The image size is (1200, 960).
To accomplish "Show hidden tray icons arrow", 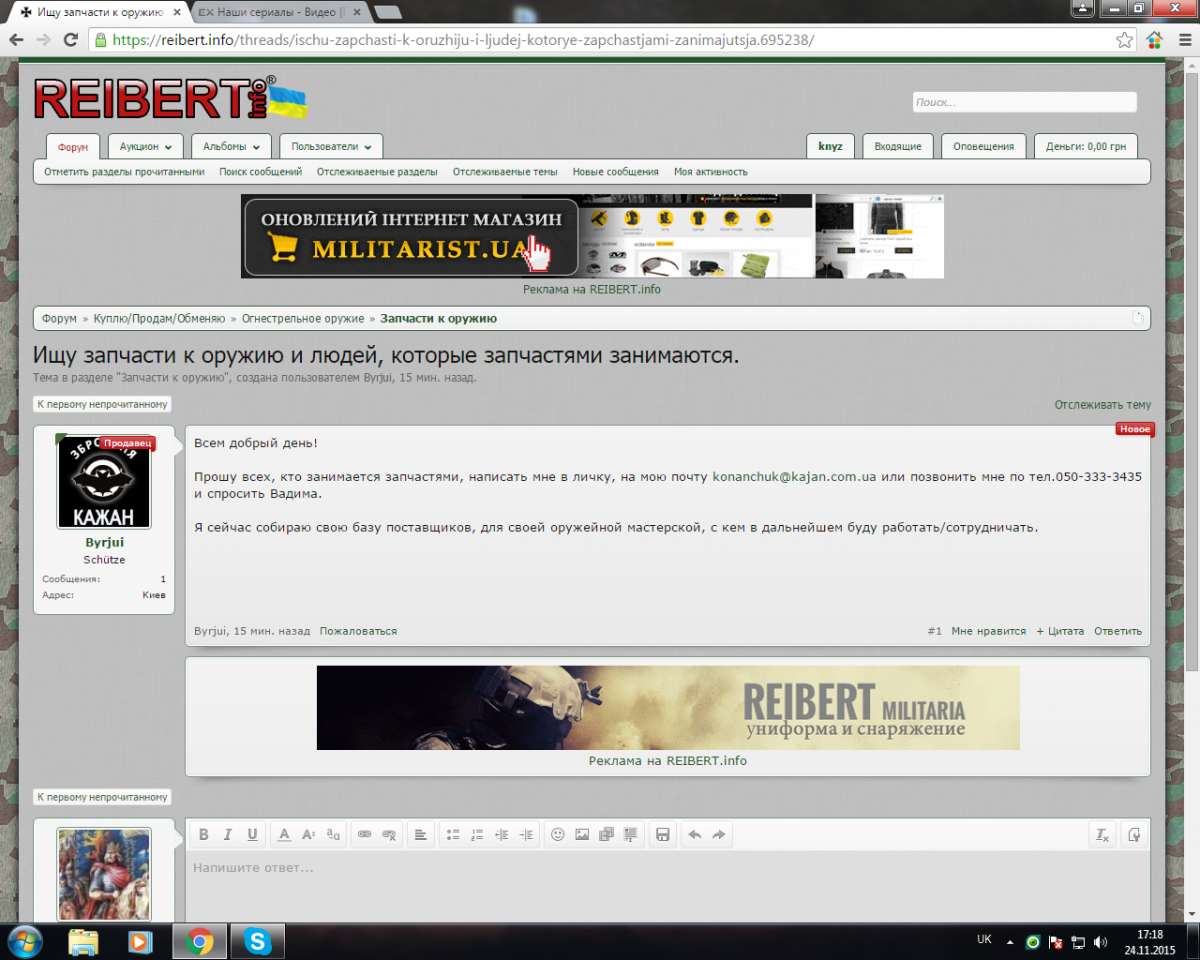I will point(1010,942).
